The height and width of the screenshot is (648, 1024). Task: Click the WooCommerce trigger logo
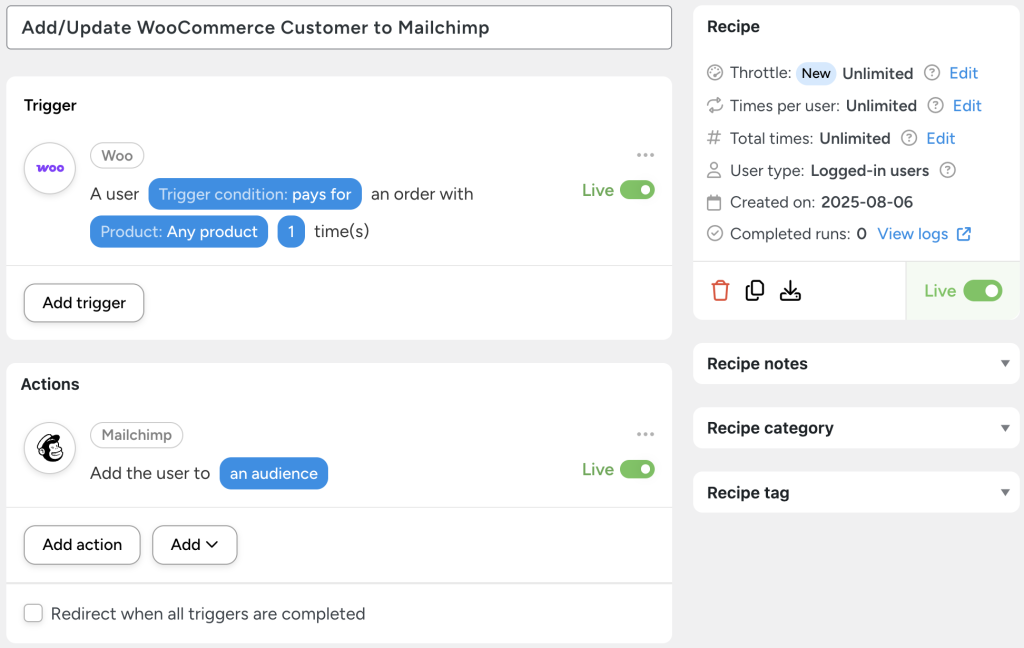pyautogui.click(x=50, y=168)
